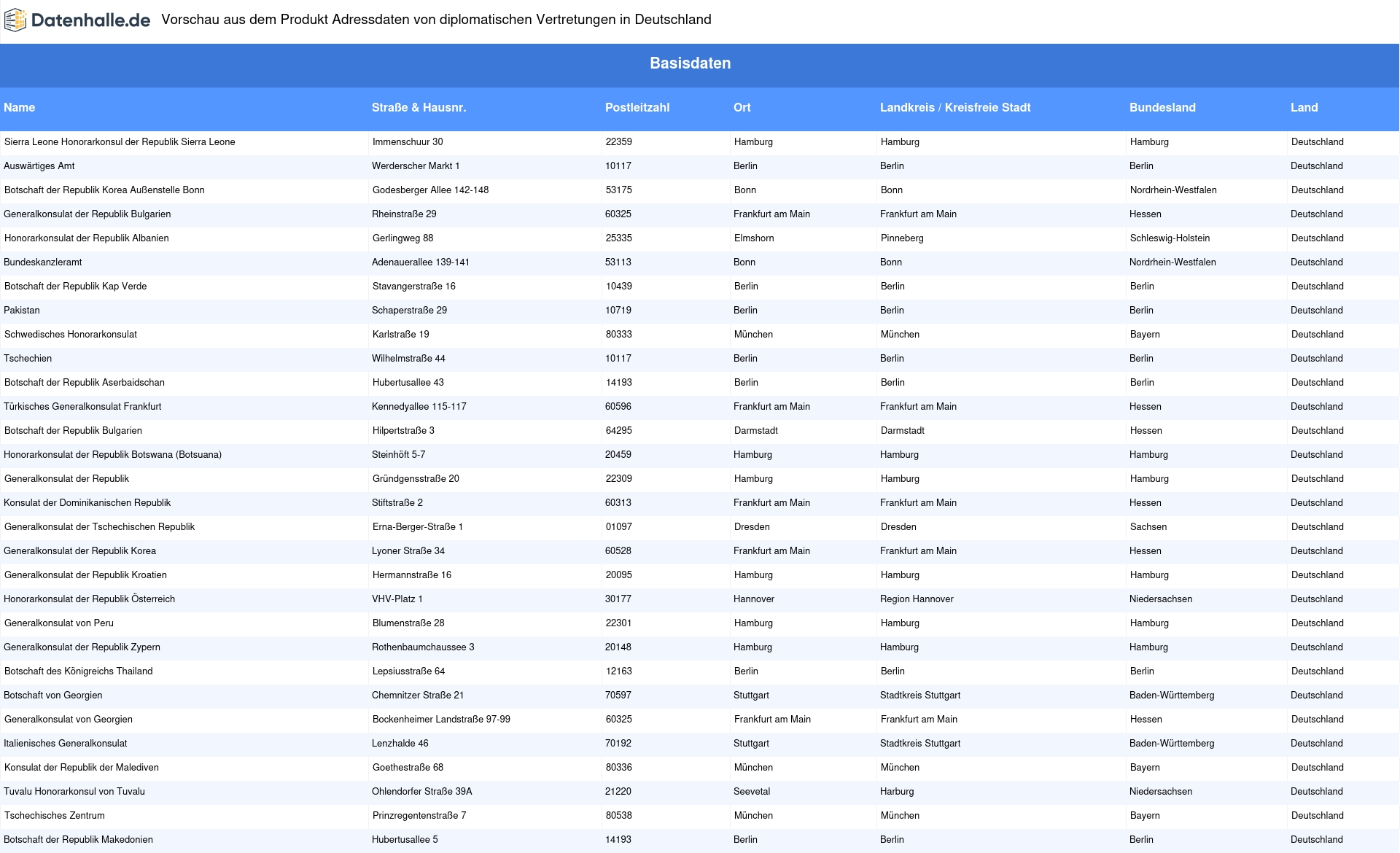Click Botschaft der Republik Bulgarien
1400x853 pixels.
pyautogui.click(x=73, y=430)
